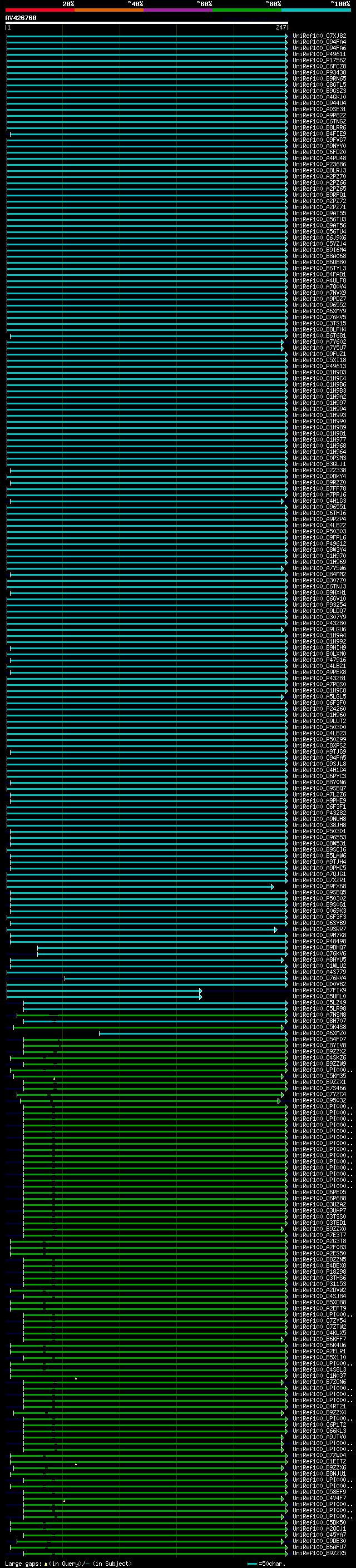Select the UniRef100_C5KM35 label

coord(319,1076)
